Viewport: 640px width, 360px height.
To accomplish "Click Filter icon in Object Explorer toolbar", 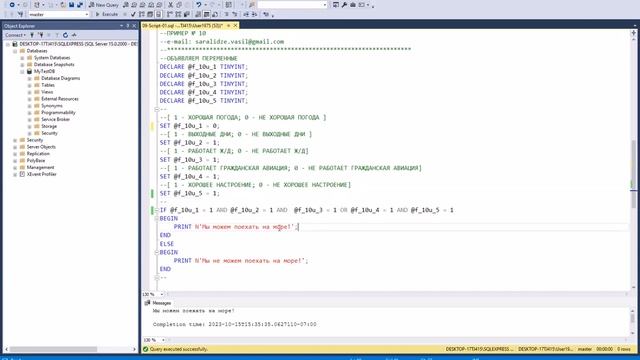I will (x=57, y=35).
